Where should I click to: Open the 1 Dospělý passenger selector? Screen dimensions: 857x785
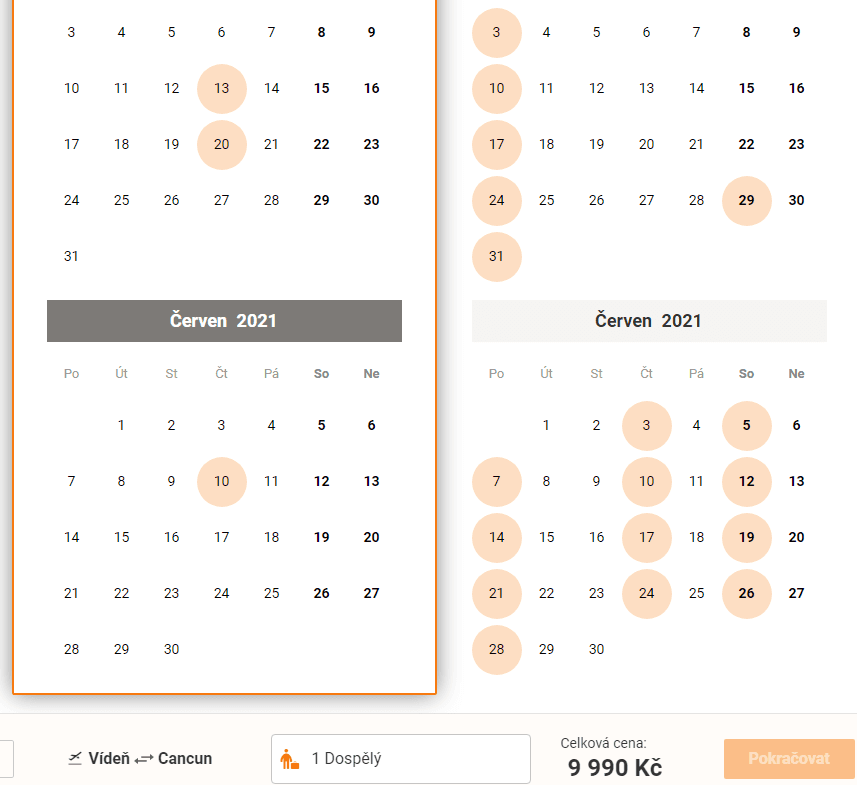coord(401,759)
